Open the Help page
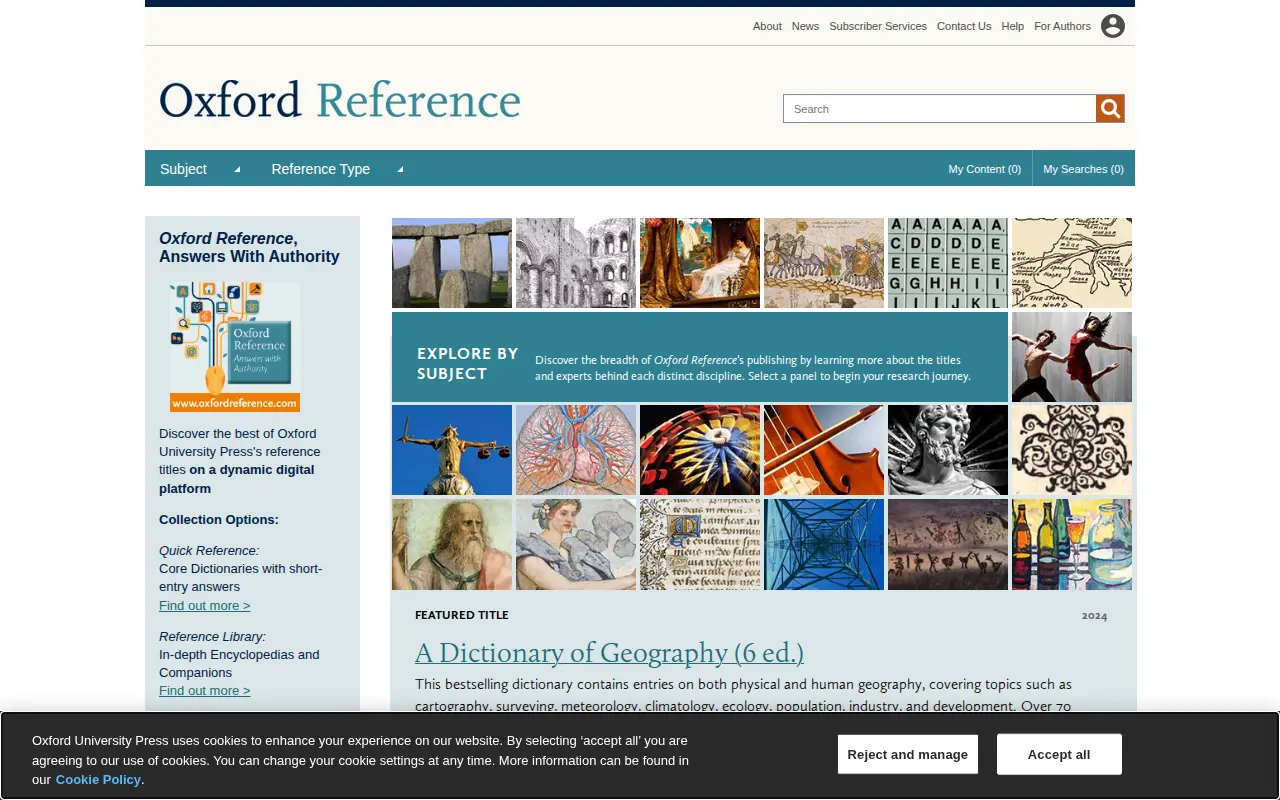 tap(1013, 26)
